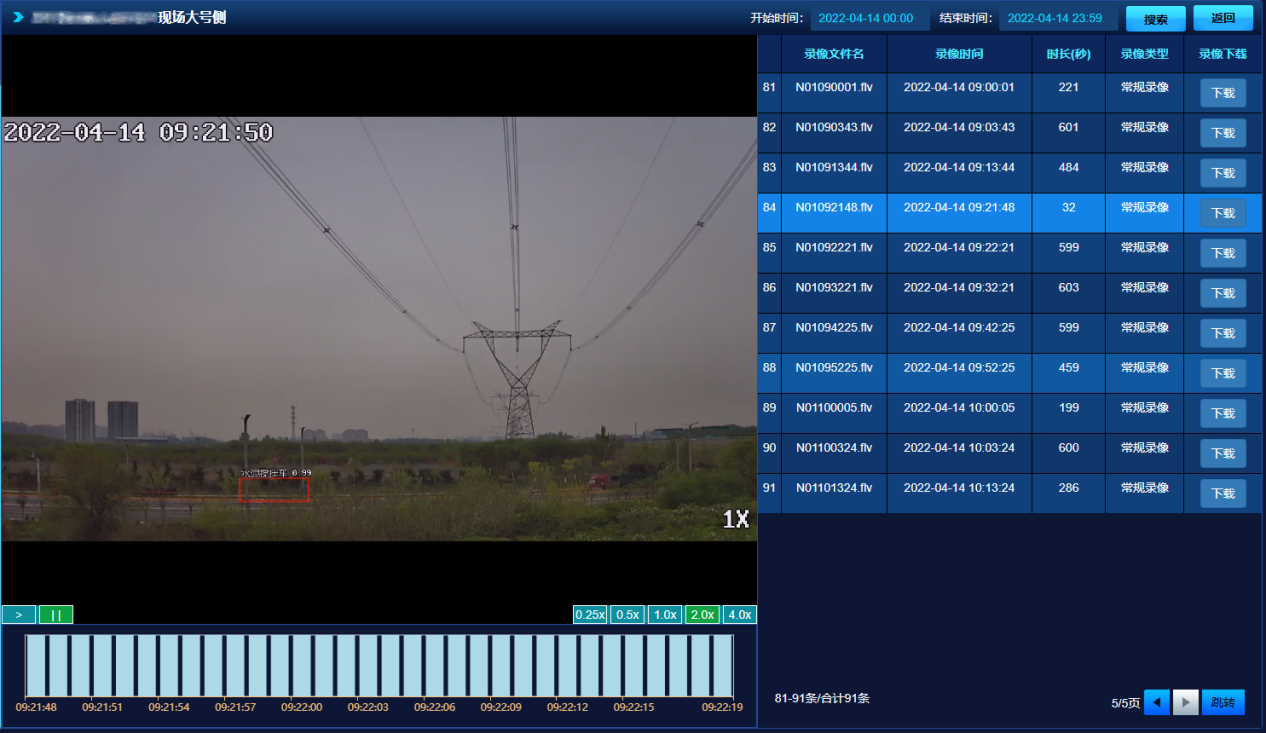Seek timeline to 09:22:00 marker
Screen dimensions: 1266x733
point(302,666)
